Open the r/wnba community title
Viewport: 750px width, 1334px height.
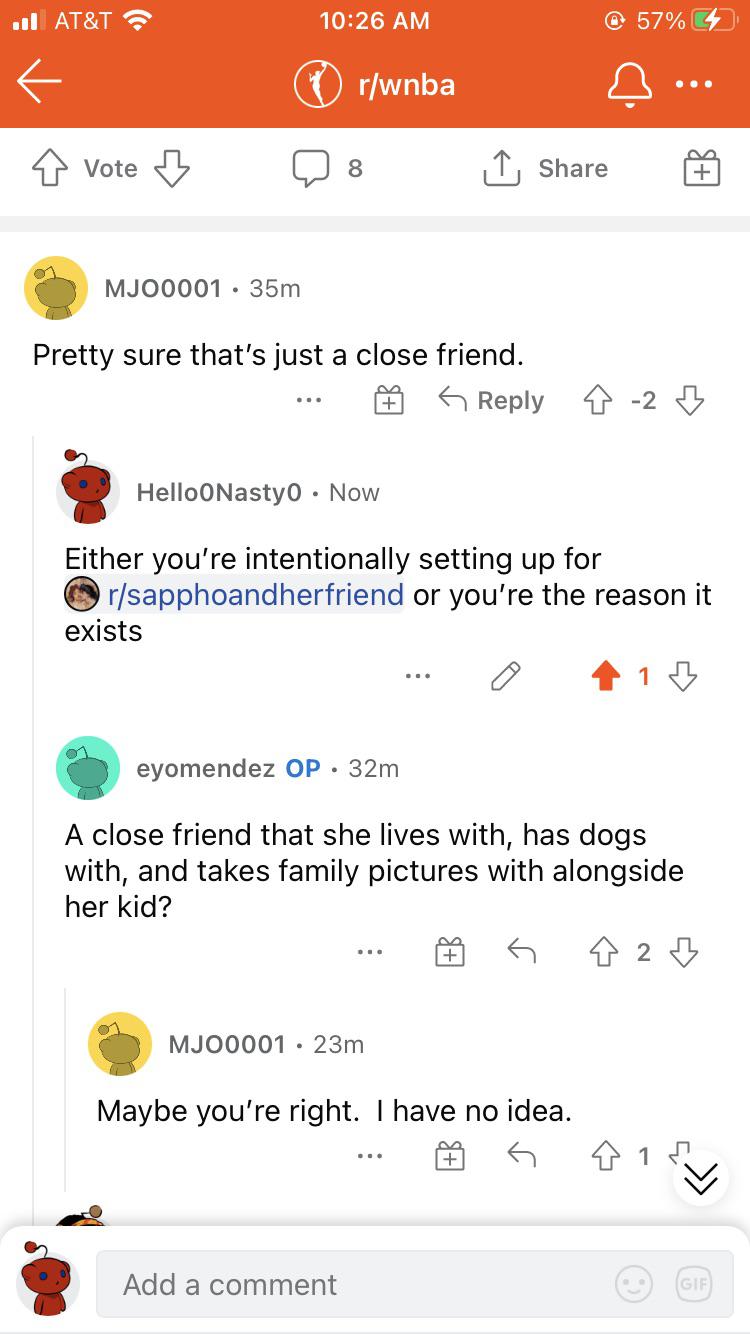tap(405, 85)
